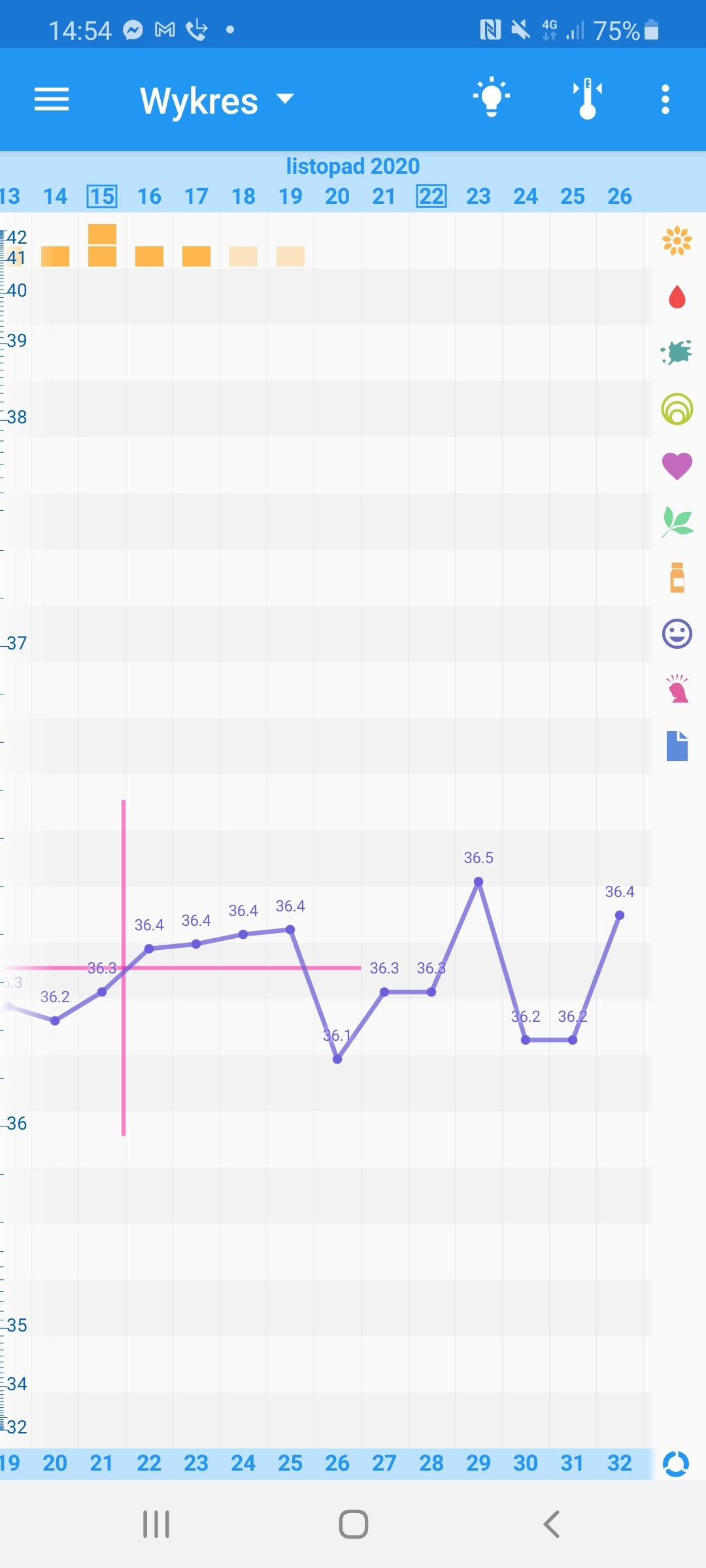This screenshot has width=706, height=1568.
Task: Tap the 36.5 temperature data point
Action: 479,882
